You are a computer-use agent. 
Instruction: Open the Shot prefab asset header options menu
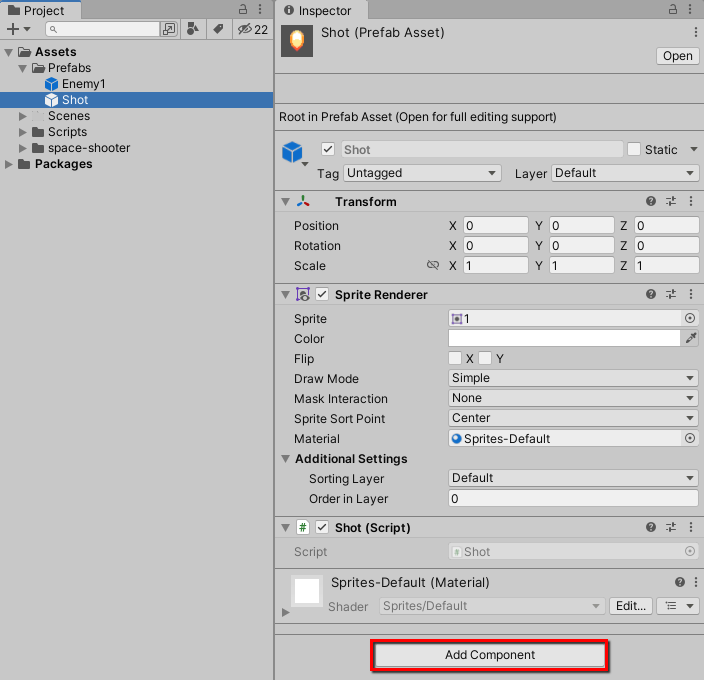(x=695, y=32)
